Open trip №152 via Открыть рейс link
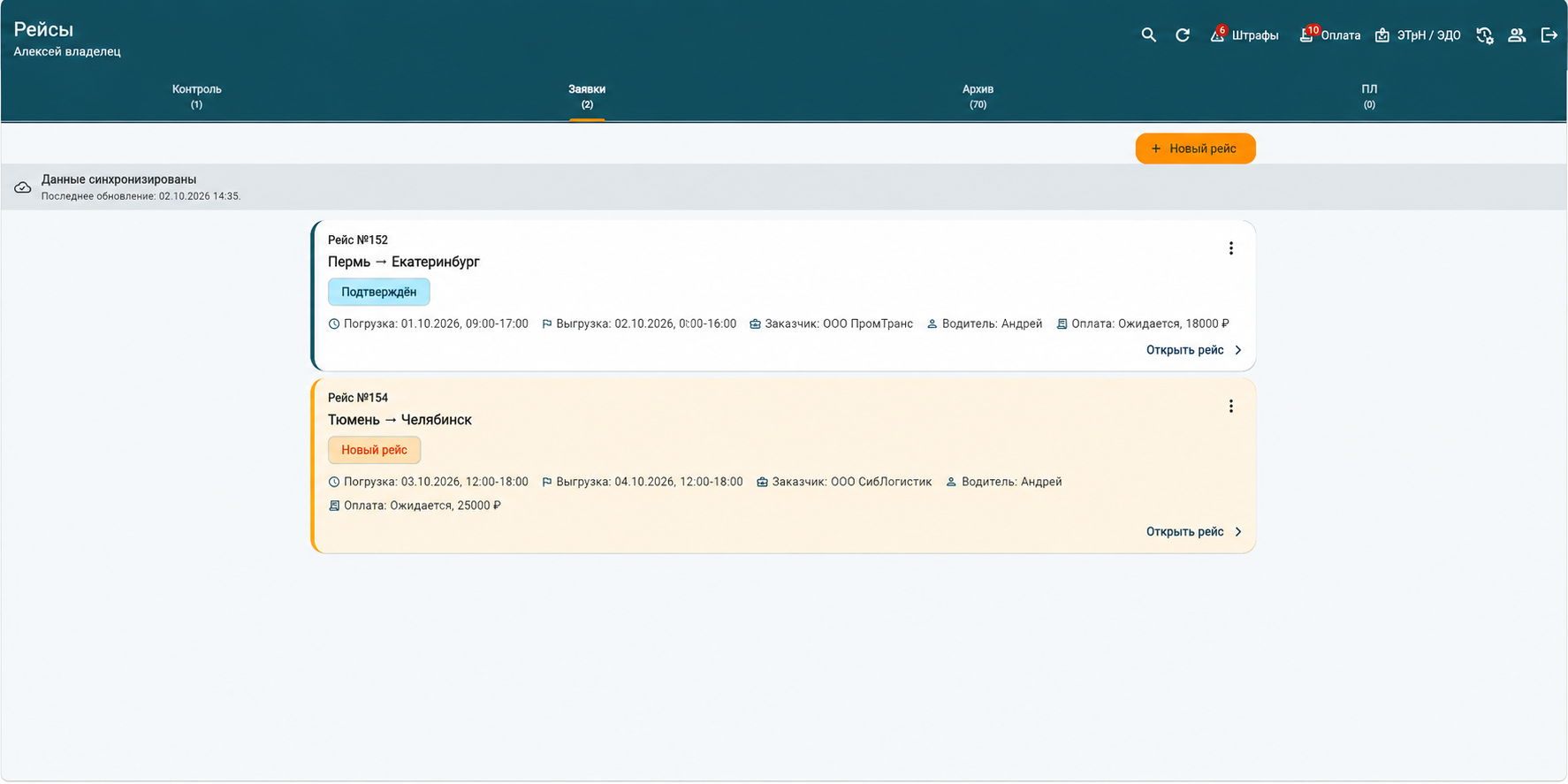Image resolution: width=1568 pixels, height=784 pixels. pyautogui.click(x=1194, y=350)
